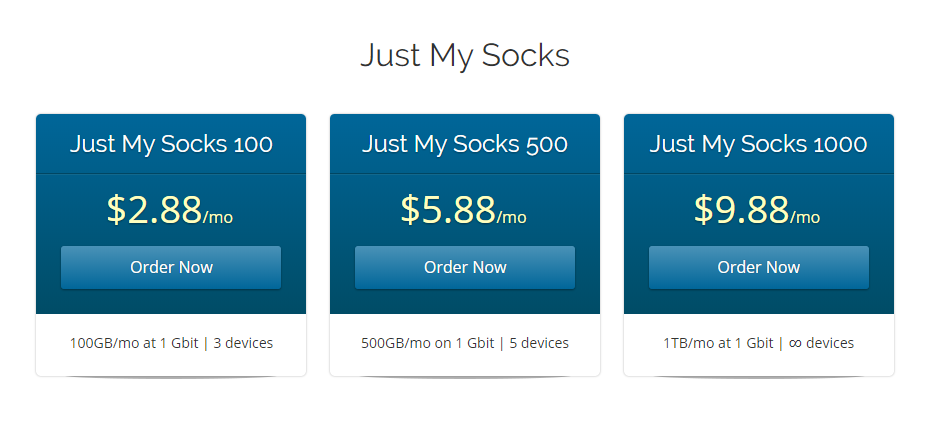The width and height of the screenshot is (943, 445).
Task: Click Order Now for Just My Socks 100
Action: [x=171, y=268]
